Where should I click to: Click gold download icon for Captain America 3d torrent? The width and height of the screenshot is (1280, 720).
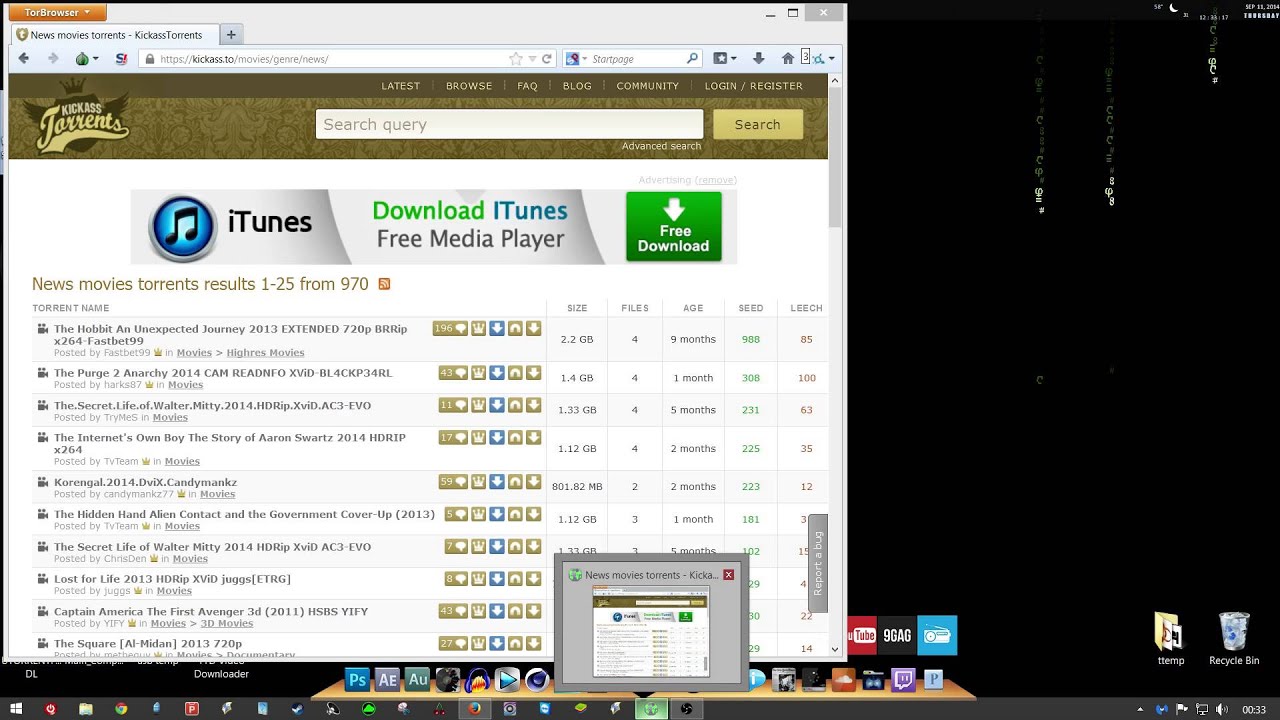click(534, 611)
